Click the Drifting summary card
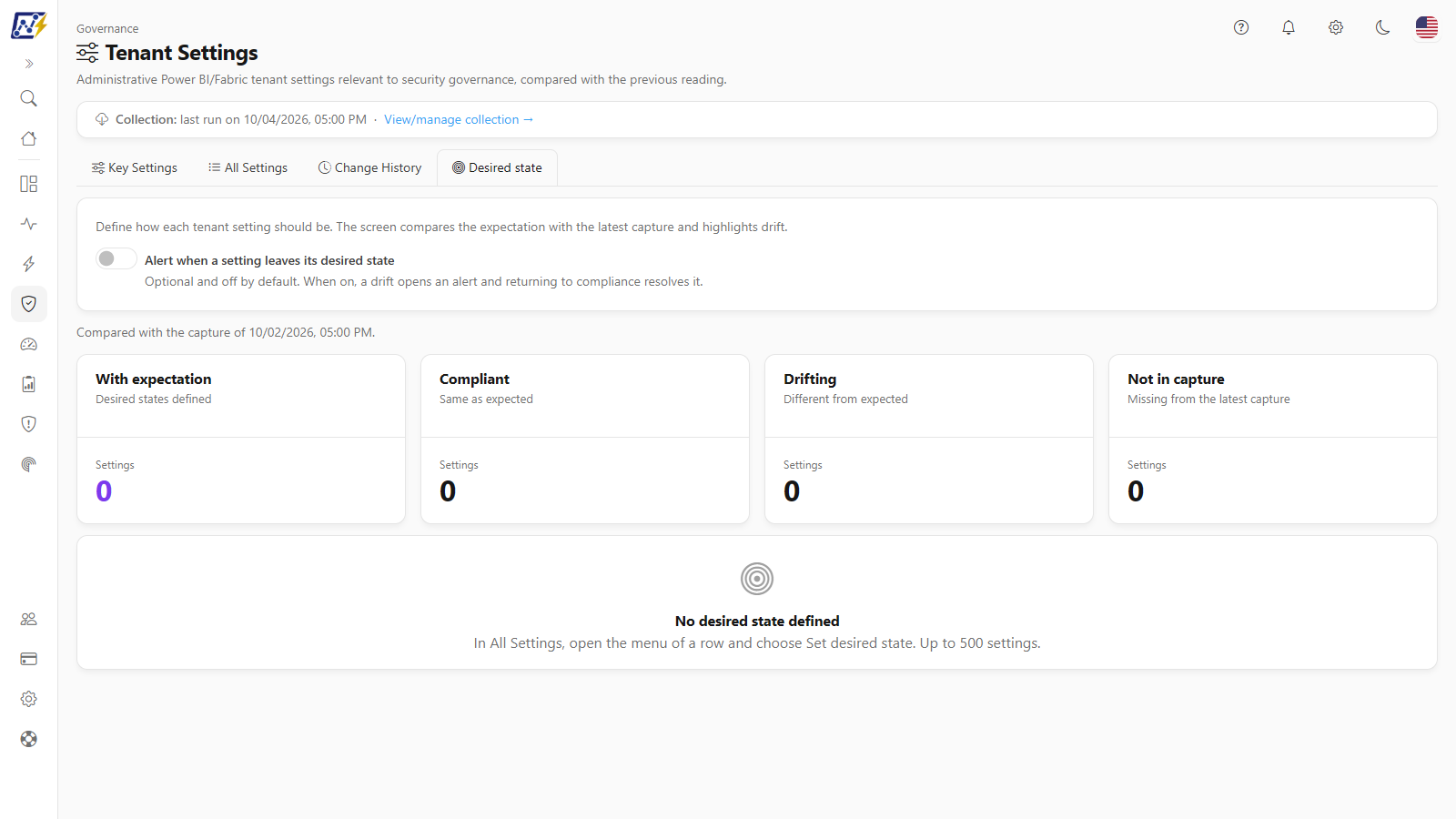 pyautogui.click(x=929, y=439)
